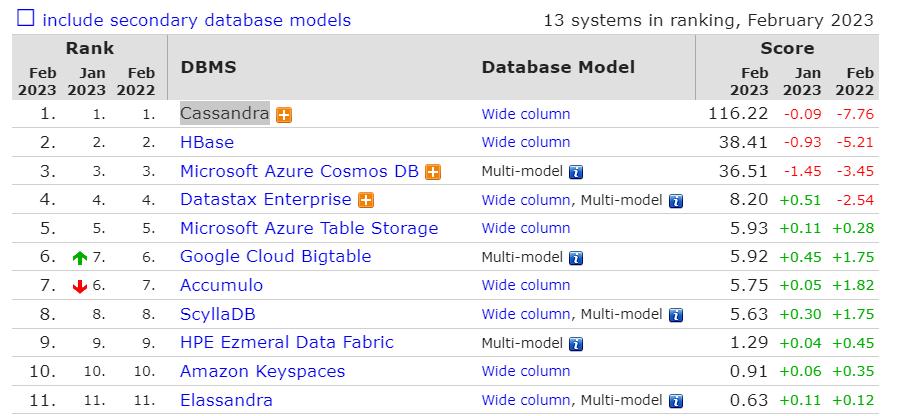Enable include secondary database models checkbox
Image resolution: width=897 pixels, height=416 pixels.
click(x=25, y=19)
